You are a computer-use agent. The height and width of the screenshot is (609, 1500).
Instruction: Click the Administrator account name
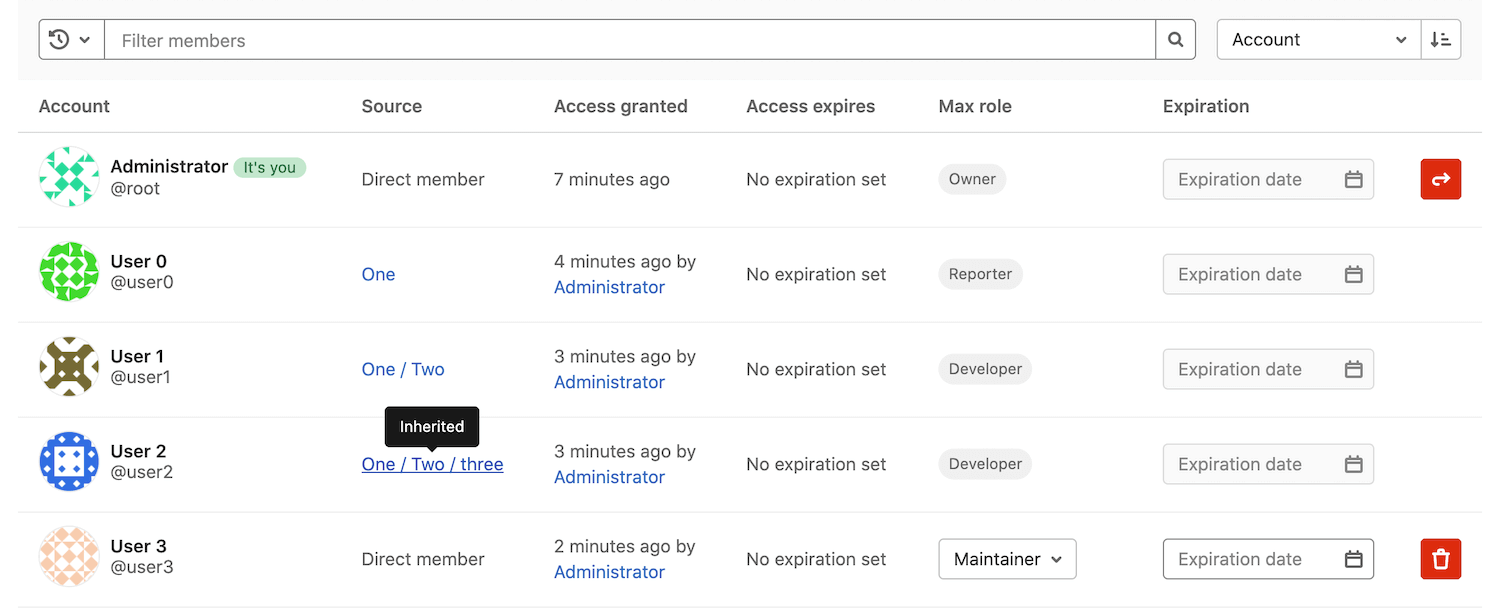169,167
